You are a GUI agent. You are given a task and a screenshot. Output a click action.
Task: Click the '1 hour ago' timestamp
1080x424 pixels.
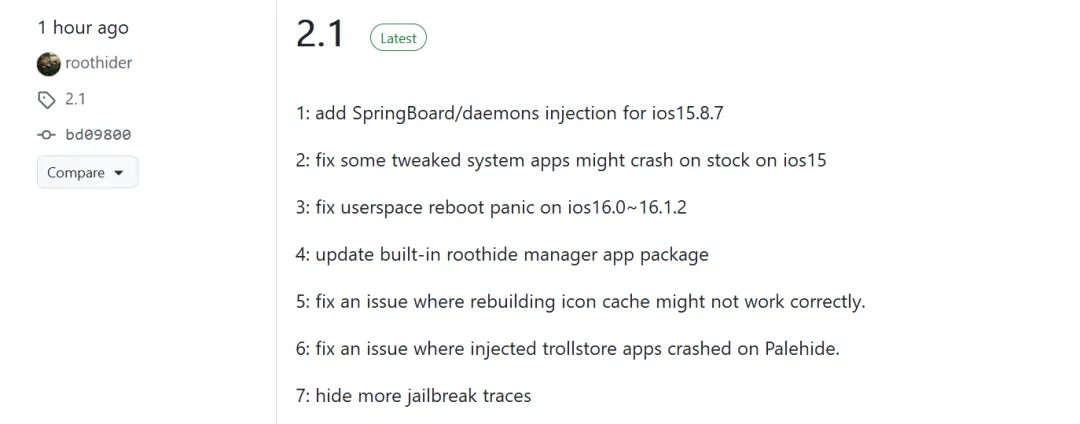point(83,28)
